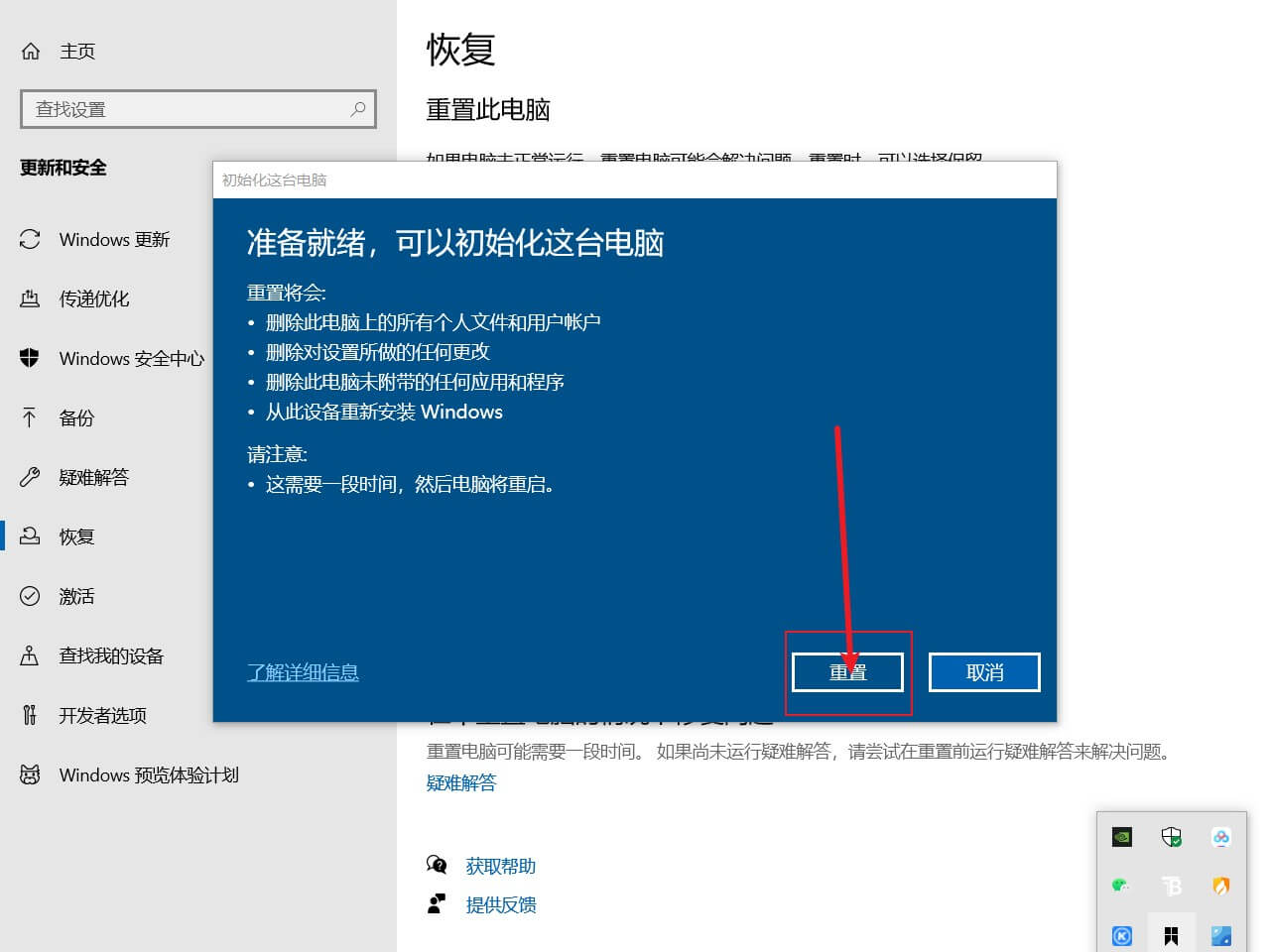Open Windows Security shield tray icon

[1172, 837]
